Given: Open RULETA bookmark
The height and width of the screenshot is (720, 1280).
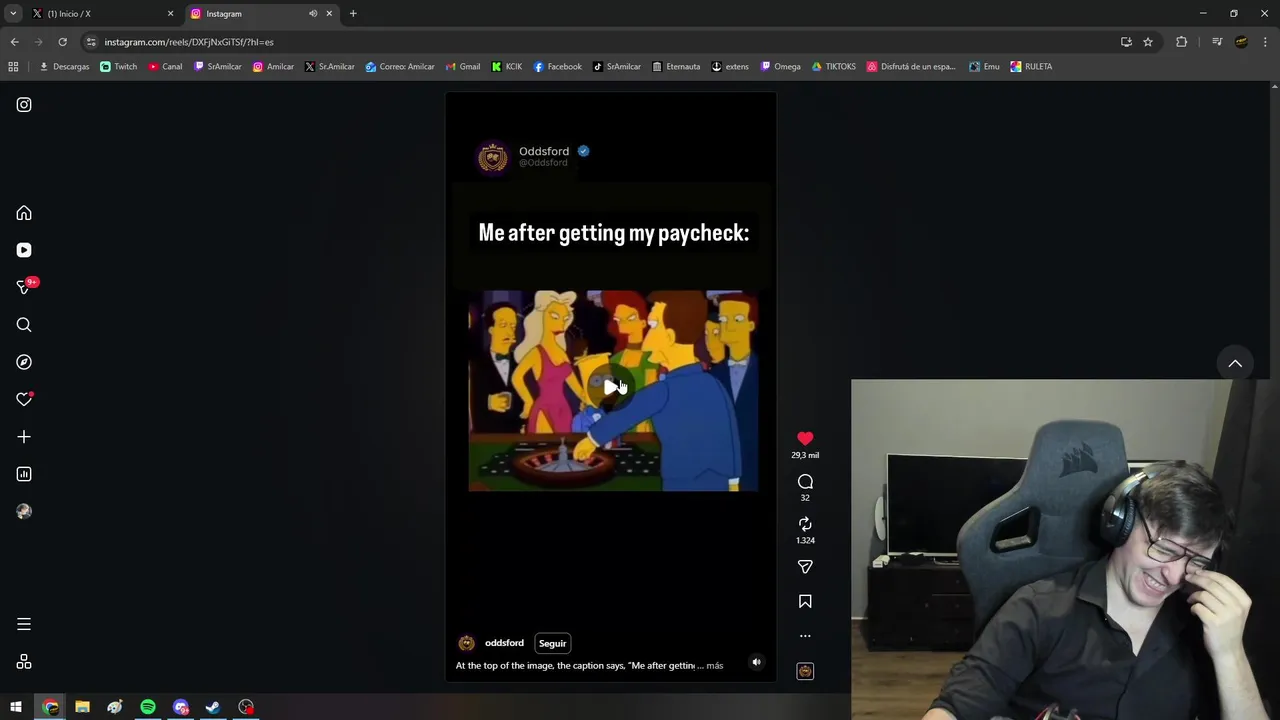Looking at the screenshot, I should pos(1031,67).
